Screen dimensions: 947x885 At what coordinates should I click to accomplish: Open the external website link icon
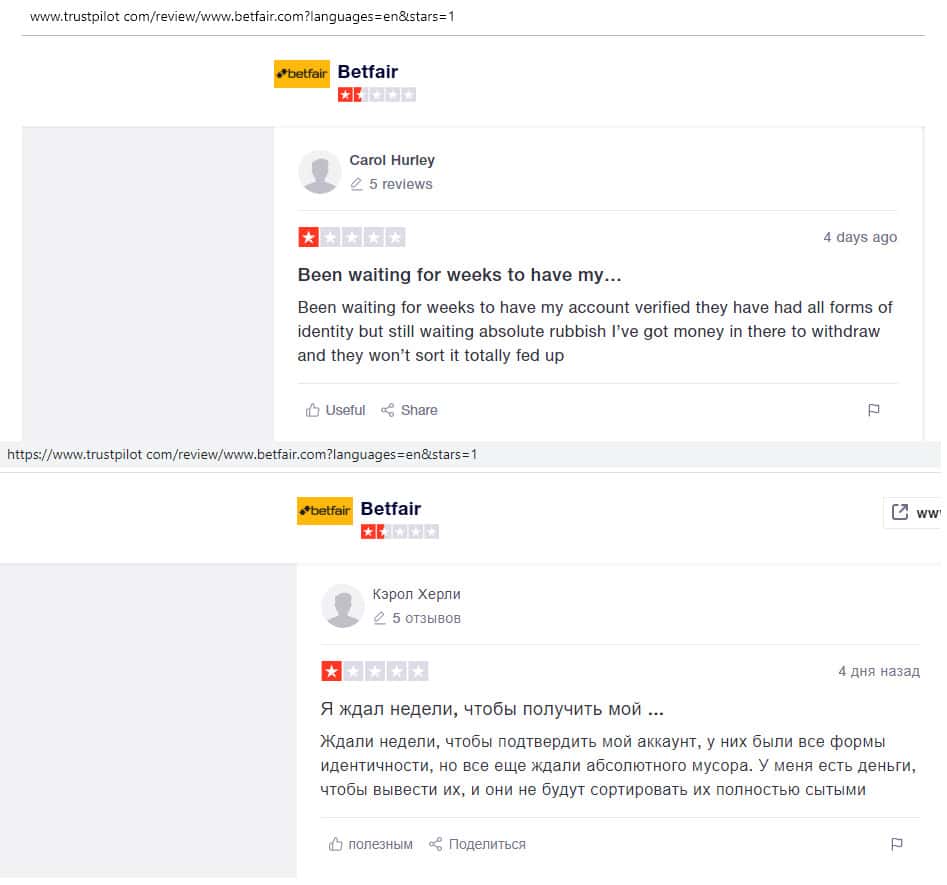point(900,512)
